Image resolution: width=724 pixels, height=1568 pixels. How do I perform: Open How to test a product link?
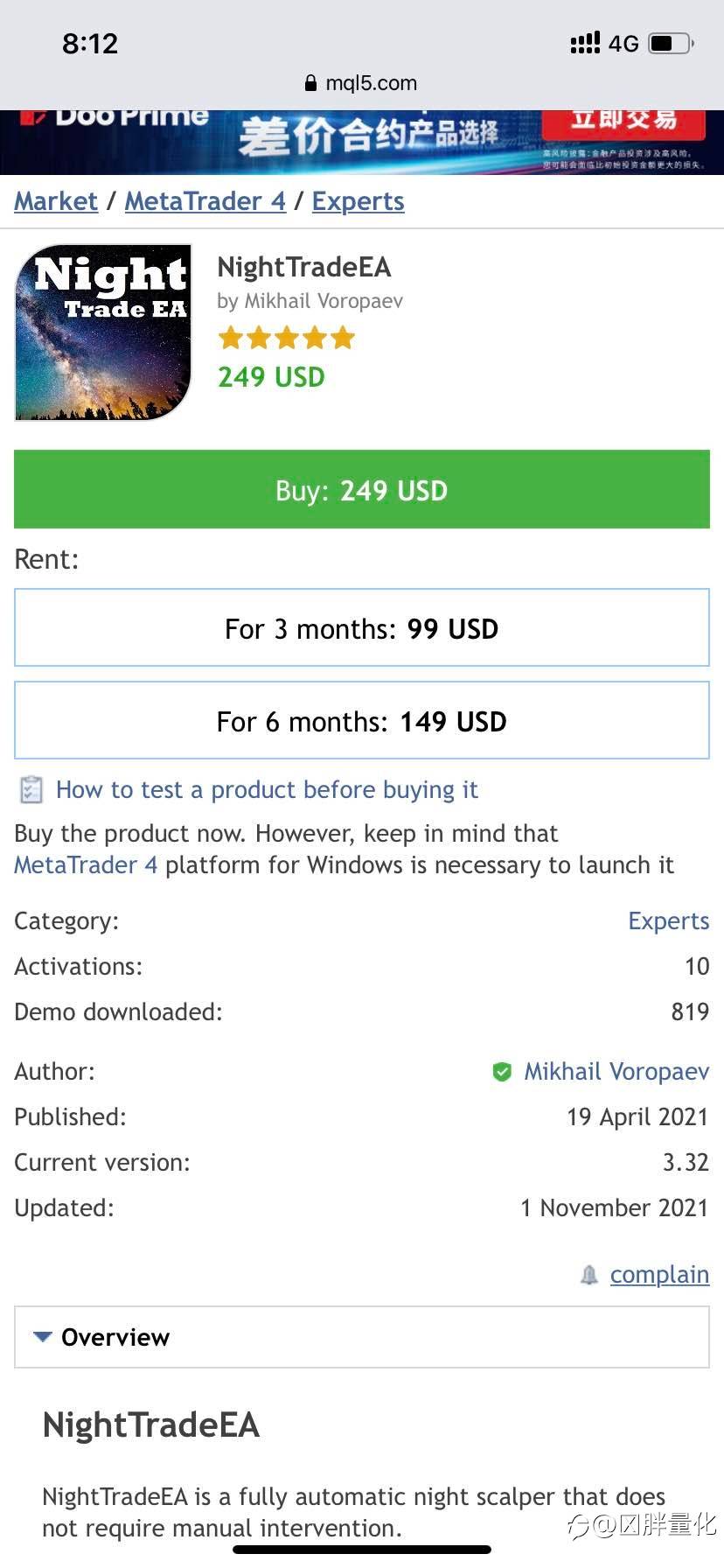tap(267, 790)
